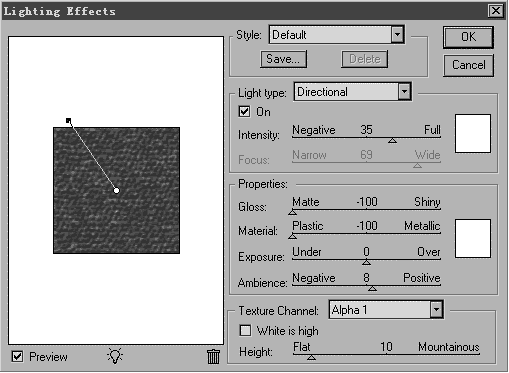The width and height of the screenshot is (509, 373).
Task: Open the Style dropdown arrow
Action: (397, 34)
